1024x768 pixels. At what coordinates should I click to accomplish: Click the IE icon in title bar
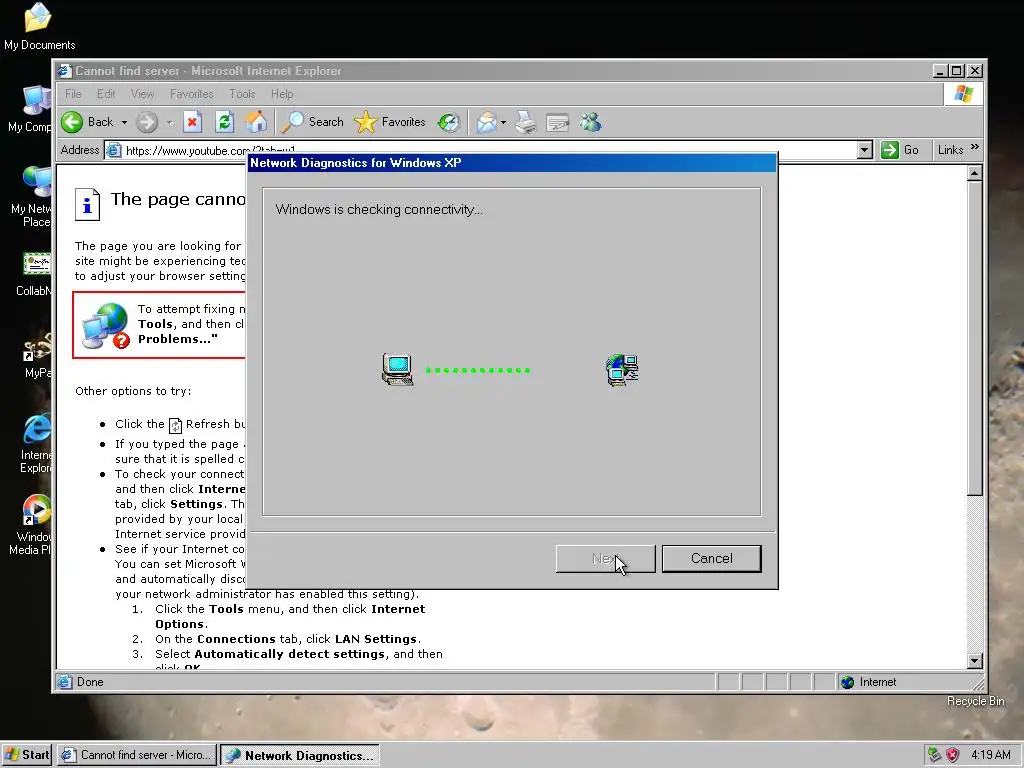click(x=65, y=71)
